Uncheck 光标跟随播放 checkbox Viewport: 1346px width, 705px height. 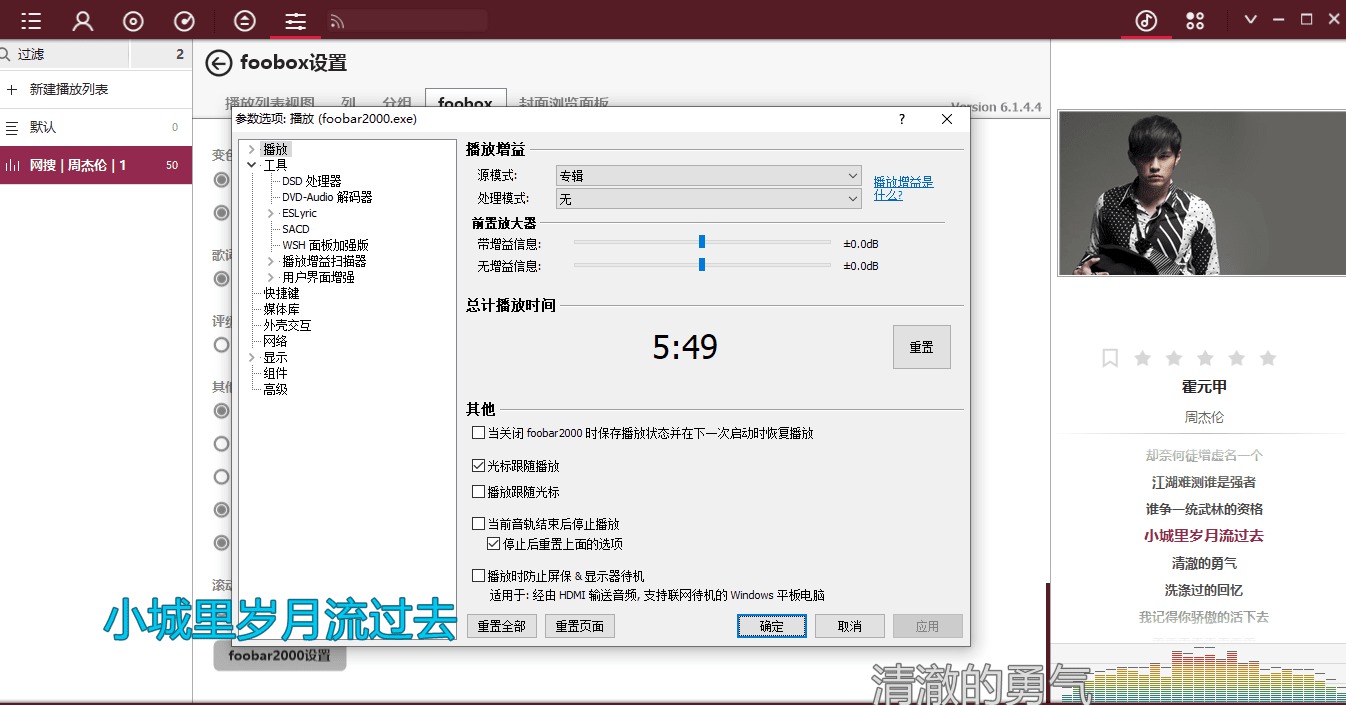click(478, 466)
